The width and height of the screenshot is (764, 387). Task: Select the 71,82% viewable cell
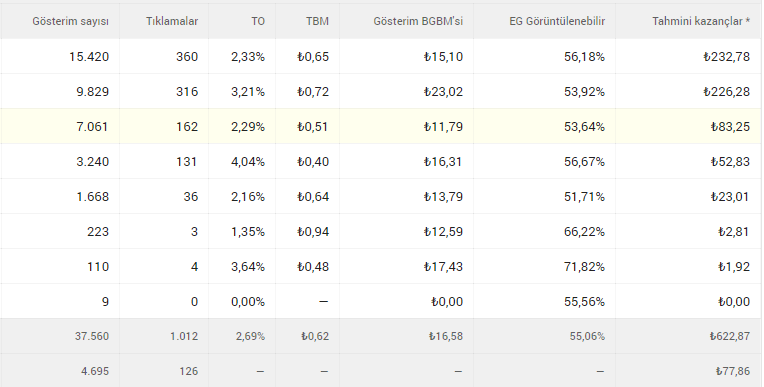point(584,267)
